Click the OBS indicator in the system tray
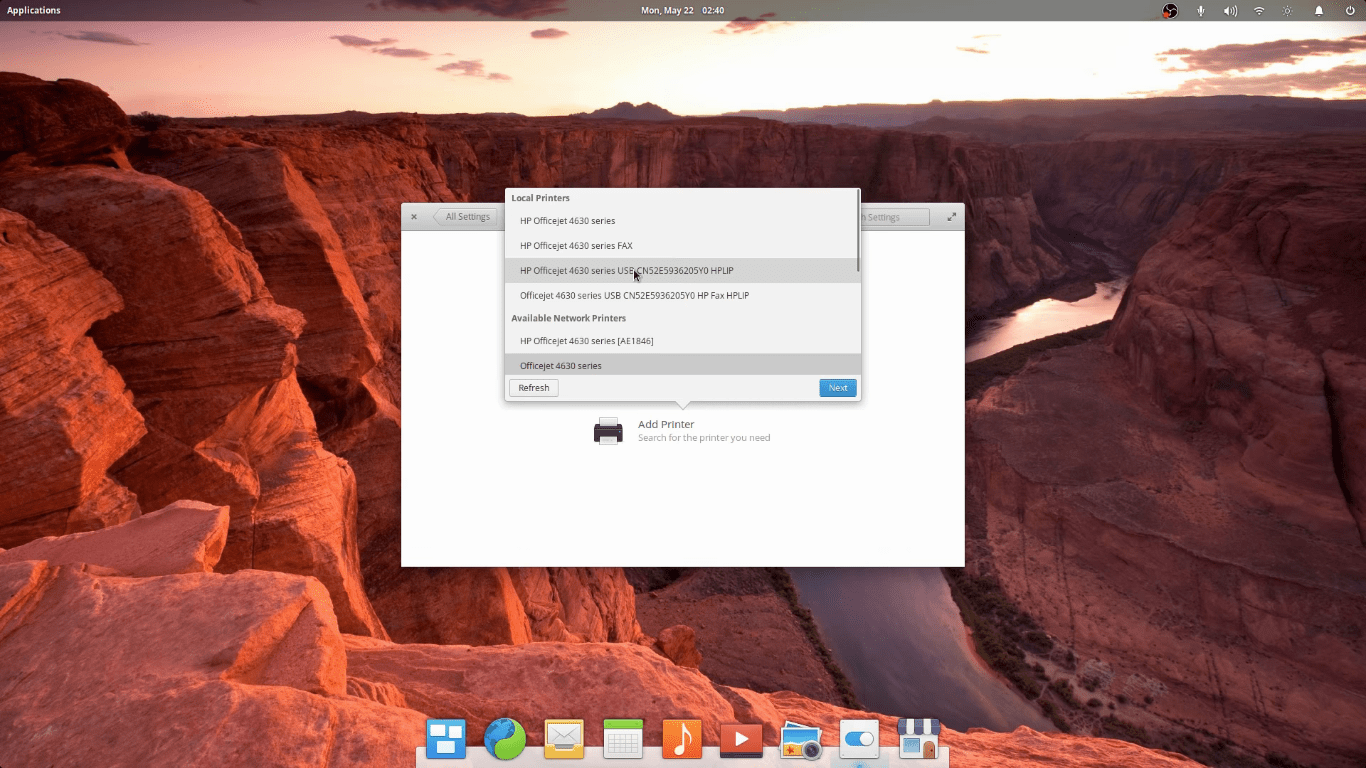This screenshot has height=768, width=1366. [1168, 11]
